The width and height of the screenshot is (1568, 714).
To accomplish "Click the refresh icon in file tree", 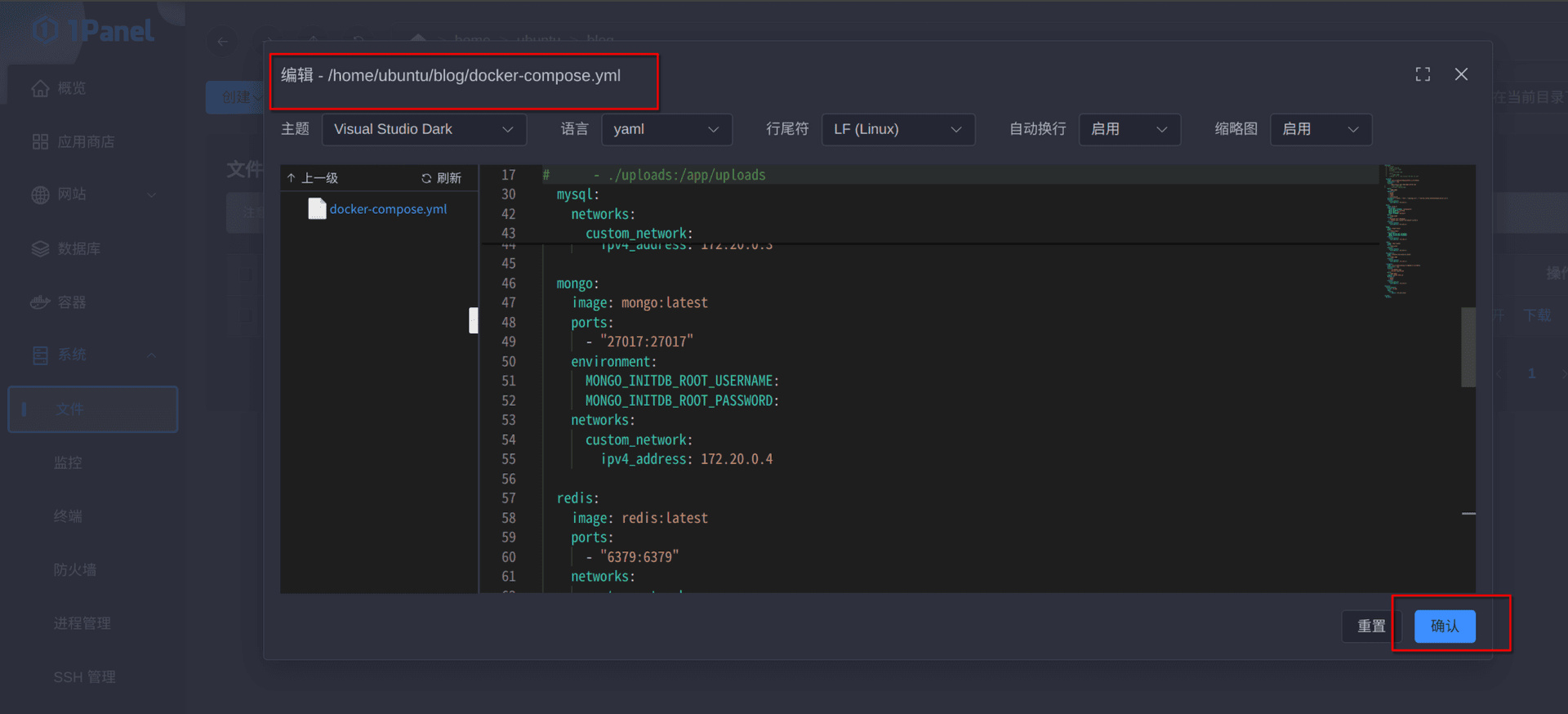I will 426,178.
